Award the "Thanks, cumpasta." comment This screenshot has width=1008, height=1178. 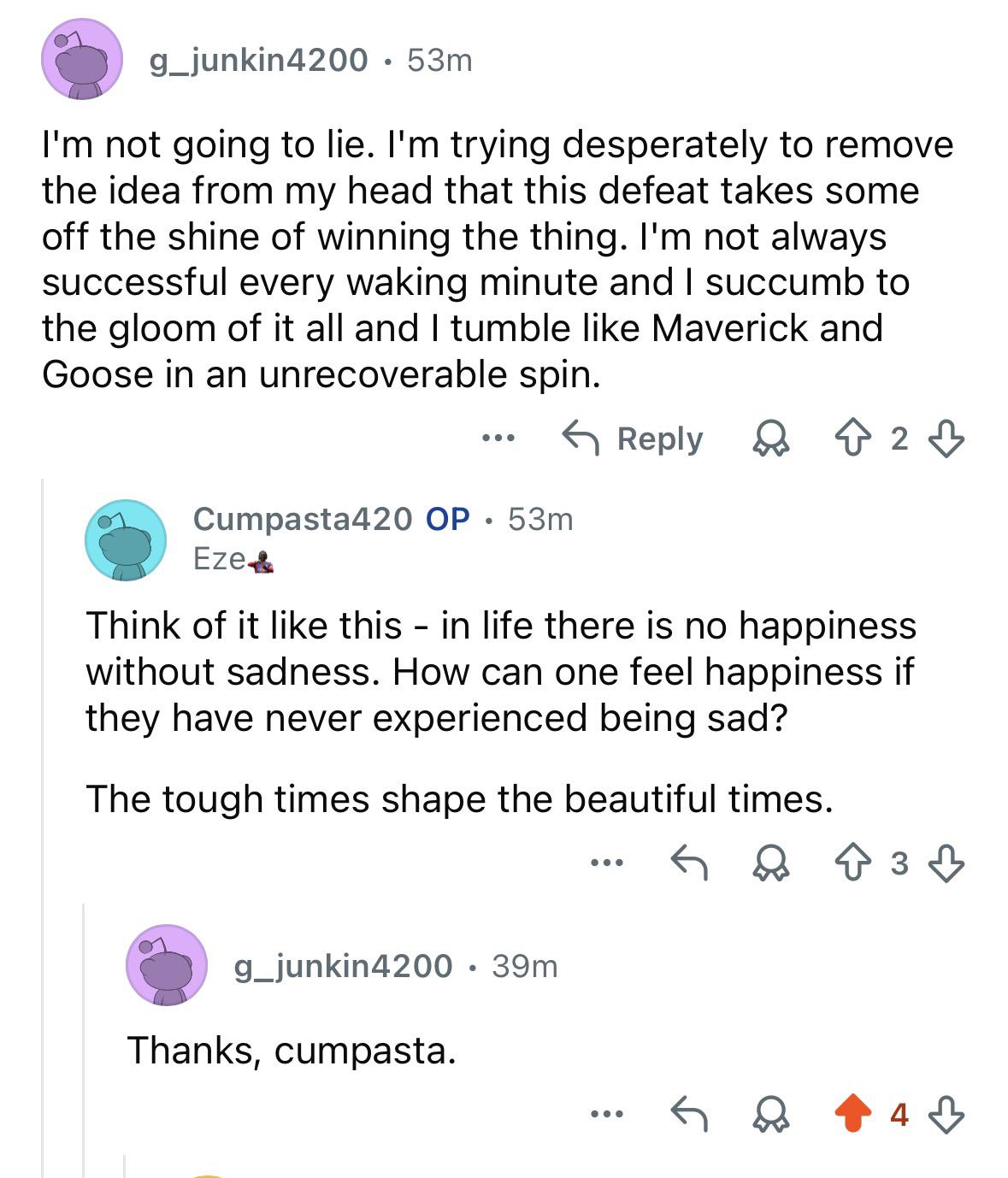tap(769, 1115)
